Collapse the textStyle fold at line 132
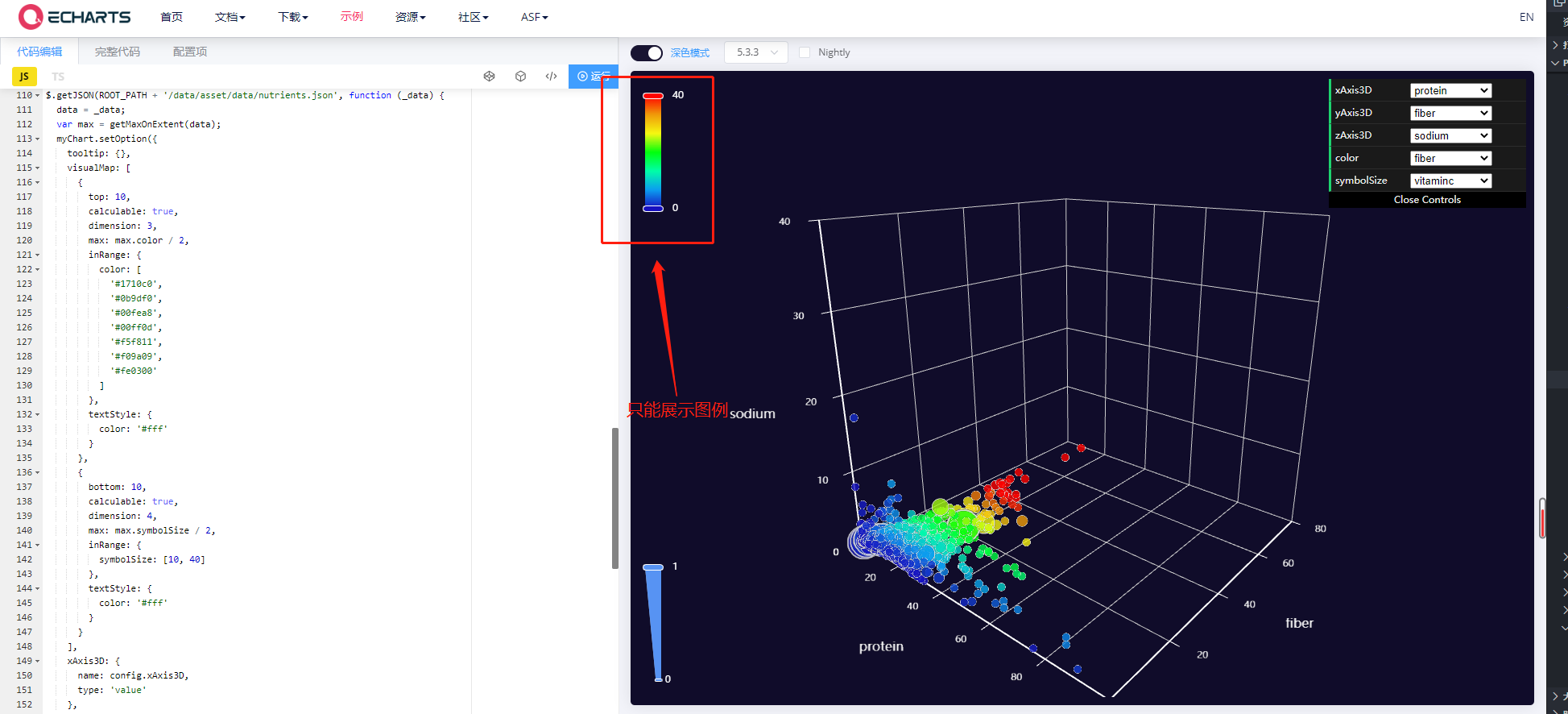 coord(38,414)
